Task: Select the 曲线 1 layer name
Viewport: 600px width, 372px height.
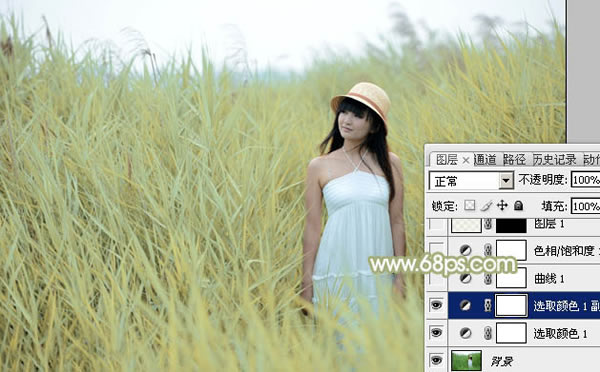Action: 549,279
